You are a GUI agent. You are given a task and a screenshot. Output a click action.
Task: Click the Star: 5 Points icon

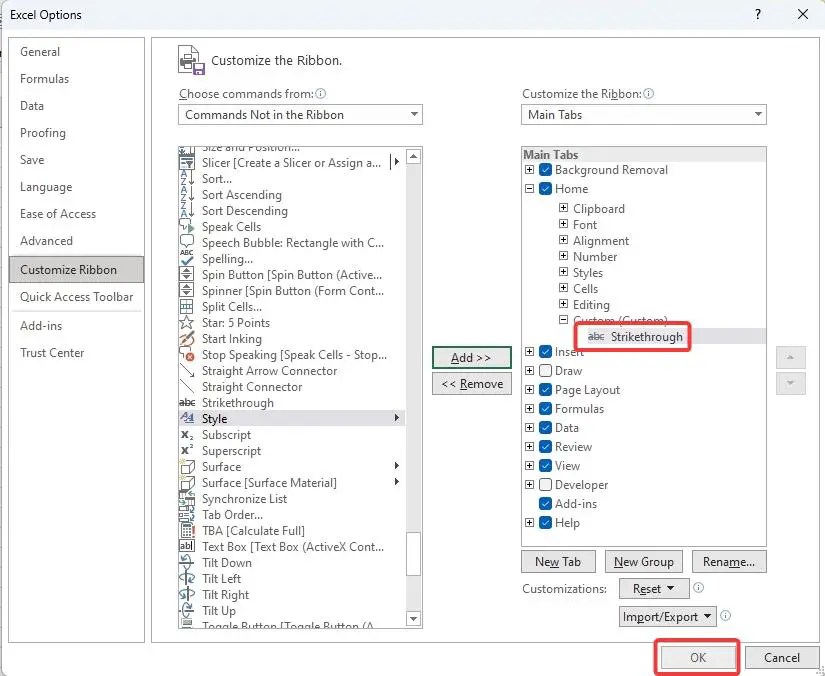tap(187, 322)
